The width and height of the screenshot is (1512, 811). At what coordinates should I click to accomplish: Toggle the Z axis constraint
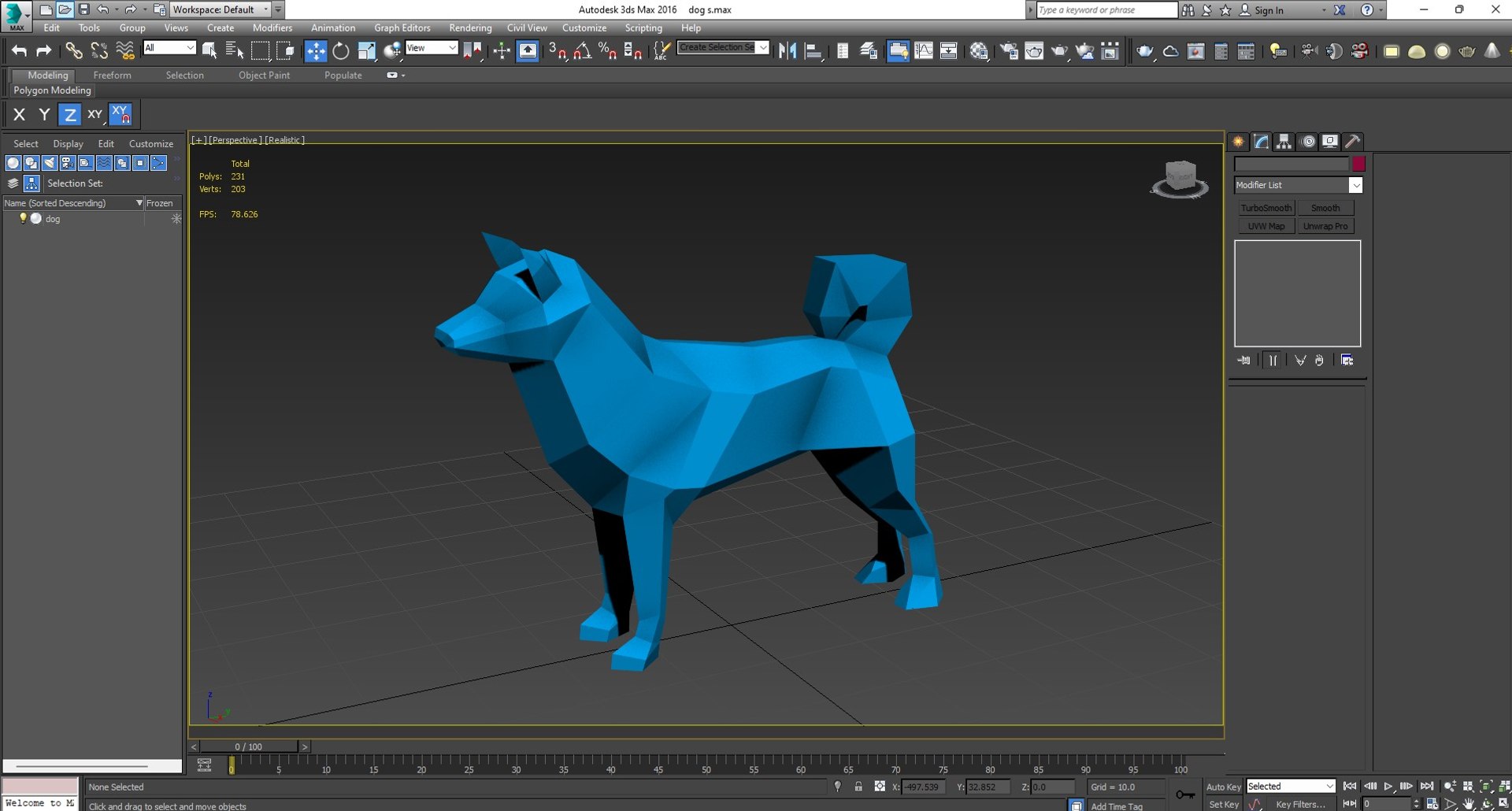tap(70, 114)
